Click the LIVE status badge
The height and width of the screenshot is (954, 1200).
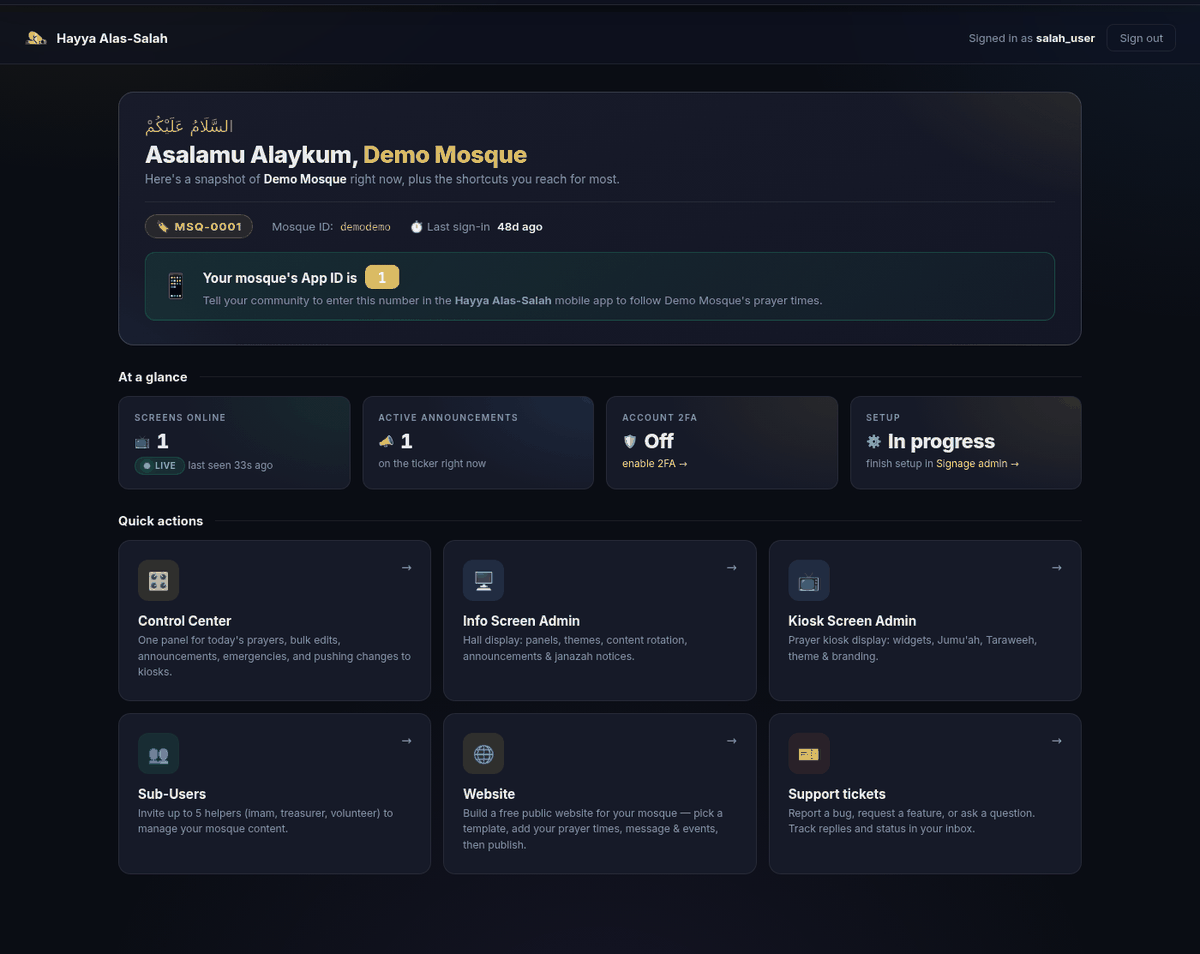[x=158, y=465]
